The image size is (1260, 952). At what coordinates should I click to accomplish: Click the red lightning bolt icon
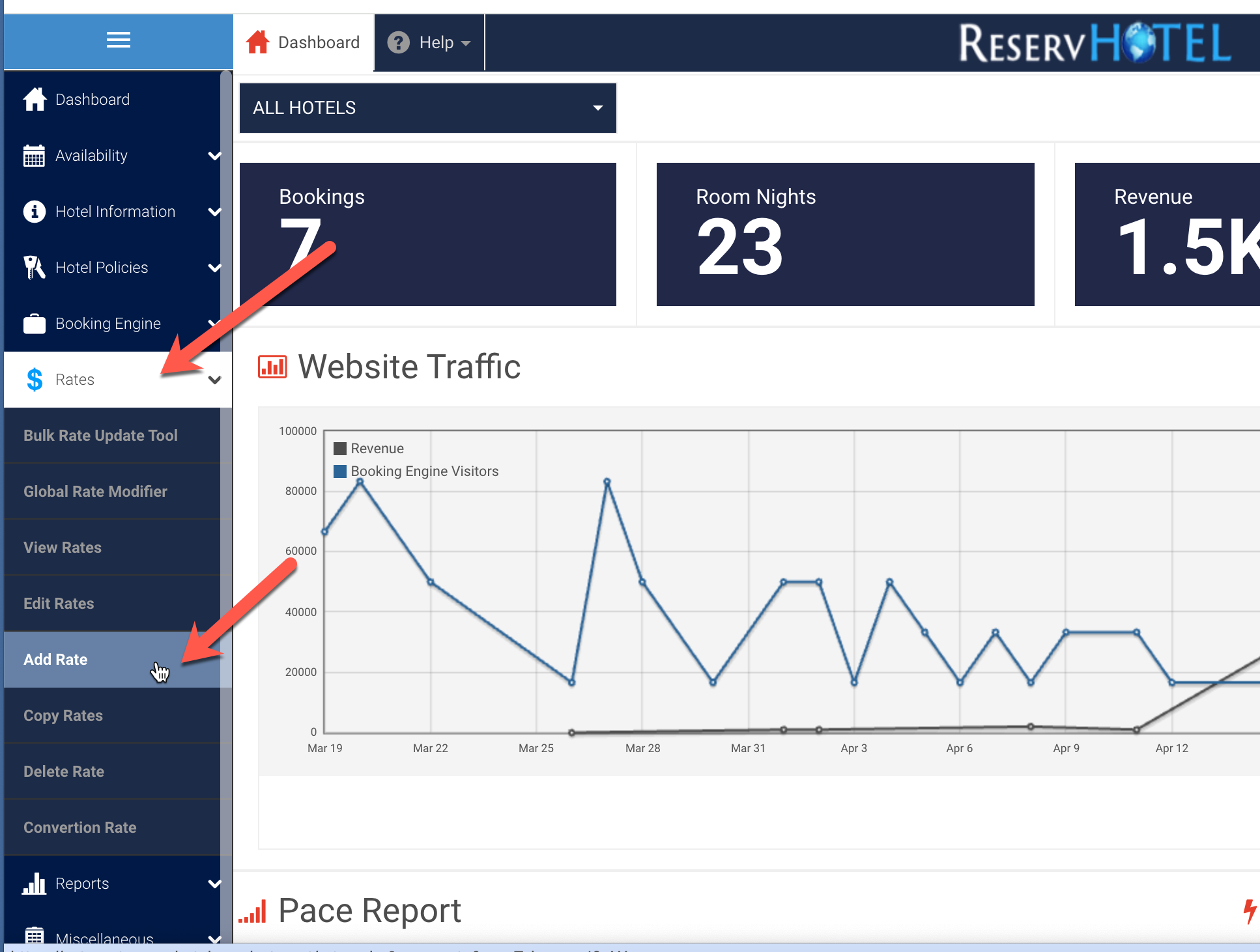(x=1249, y=910)
